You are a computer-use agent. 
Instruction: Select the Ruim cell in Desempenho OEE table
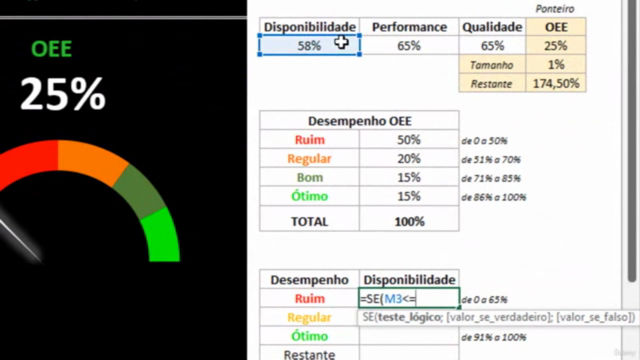point(309,140)
